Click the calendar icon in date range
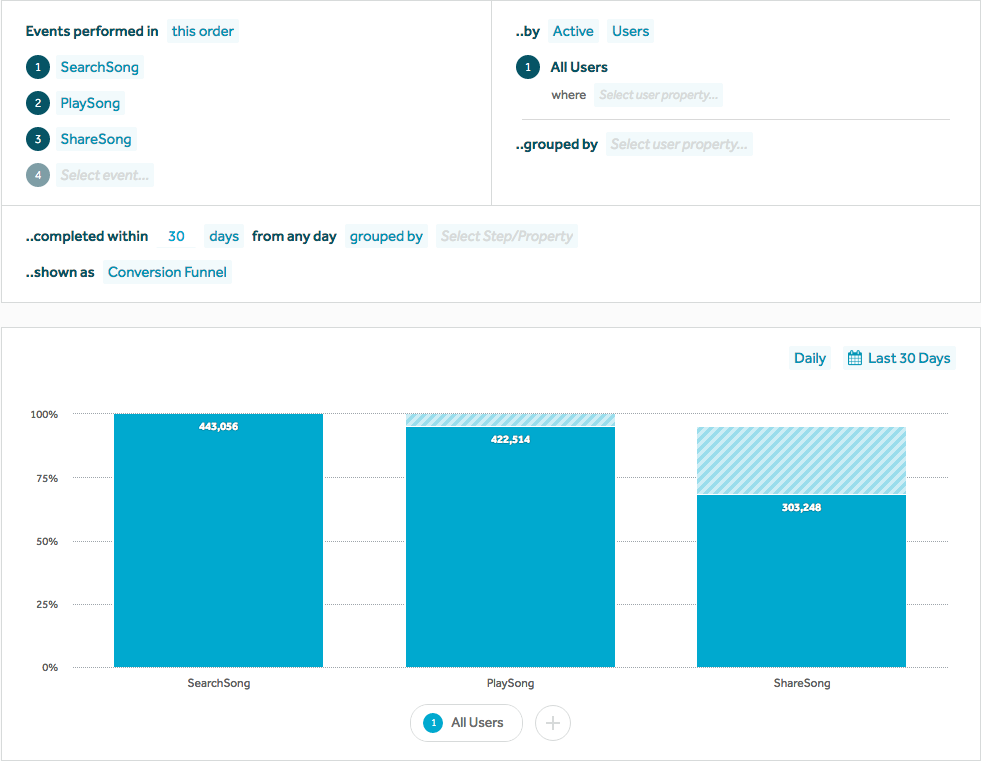The height and width of the screenshot is (761, 981). click(x=855, y=358)
